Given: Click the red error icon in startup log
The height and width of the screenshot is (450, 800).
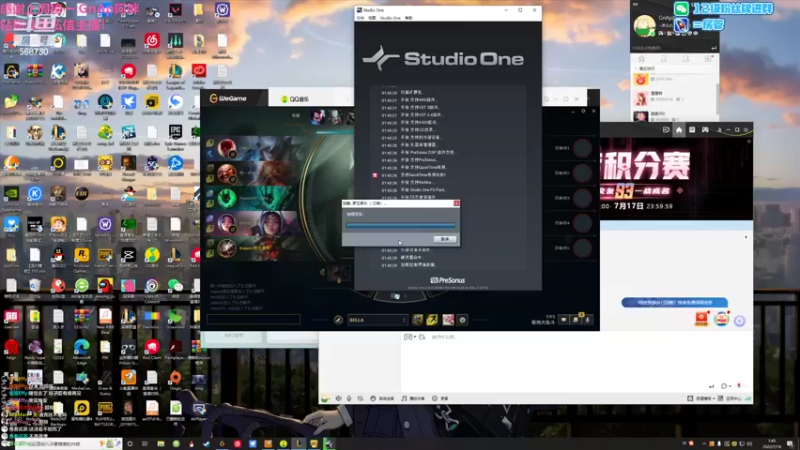Looking at the screenshot, I should coord(375,175).
